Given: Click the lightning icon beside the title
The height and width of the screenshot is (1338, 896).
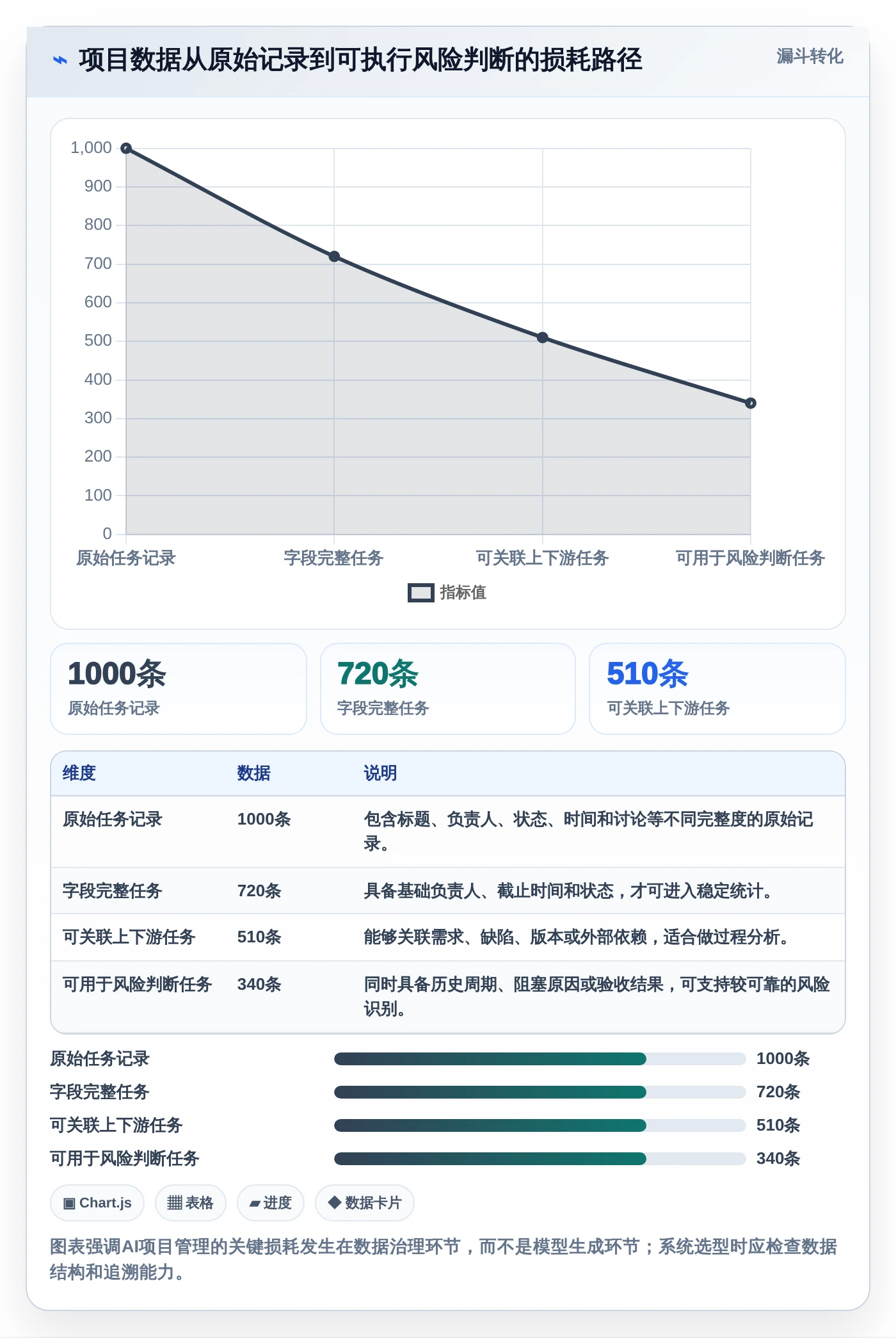Looking at the screenshot, I should coord(60,60).
